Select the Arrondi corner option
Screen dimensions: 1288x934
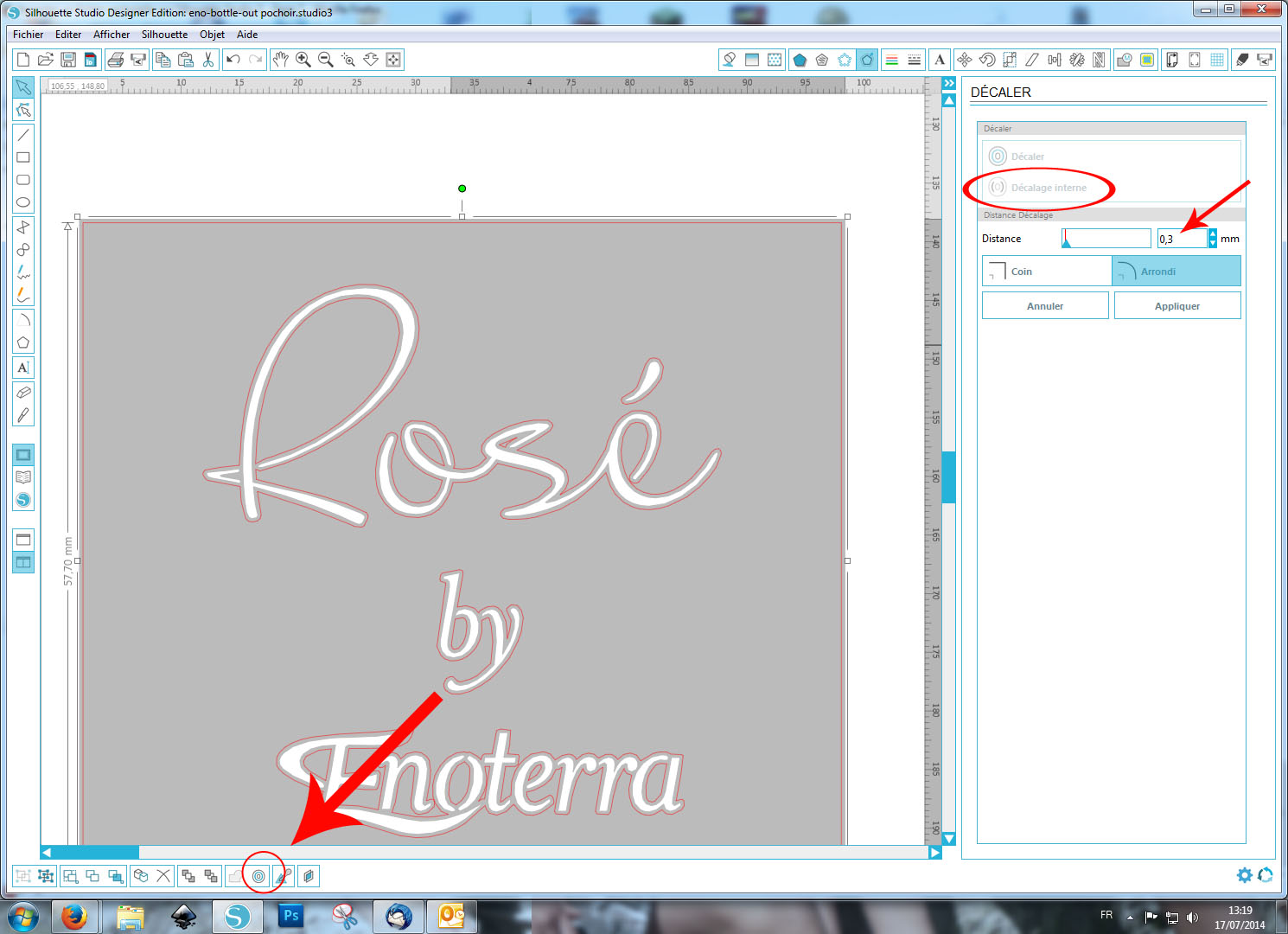[x=1176, y=271]
